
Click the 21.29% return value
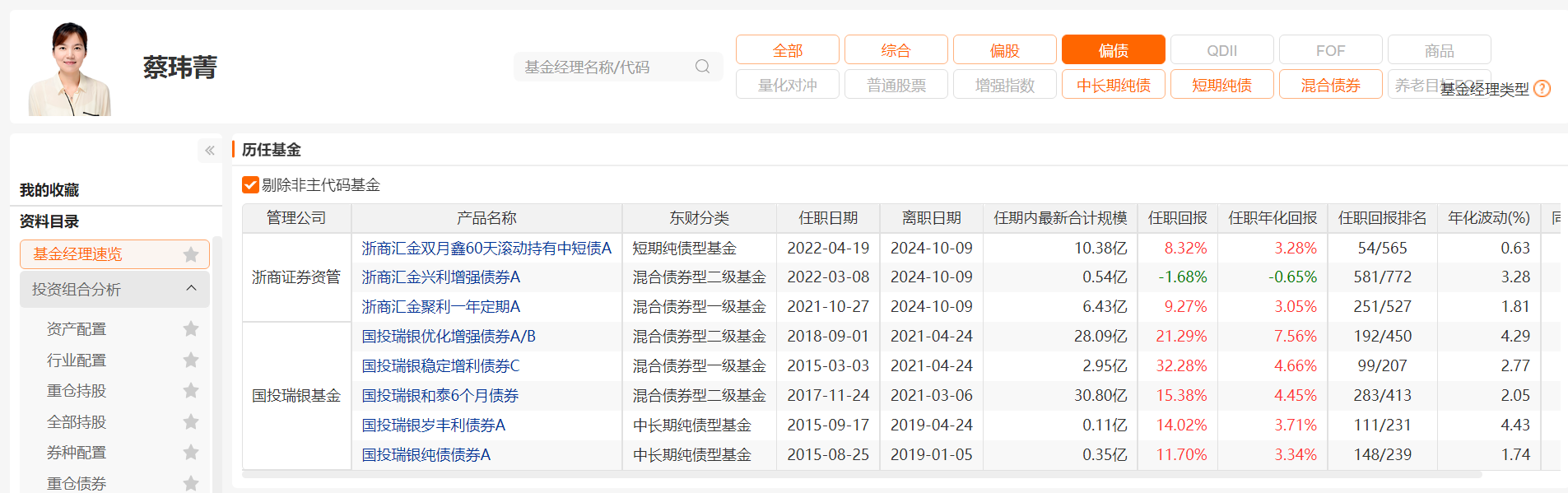coord(1181,337)
